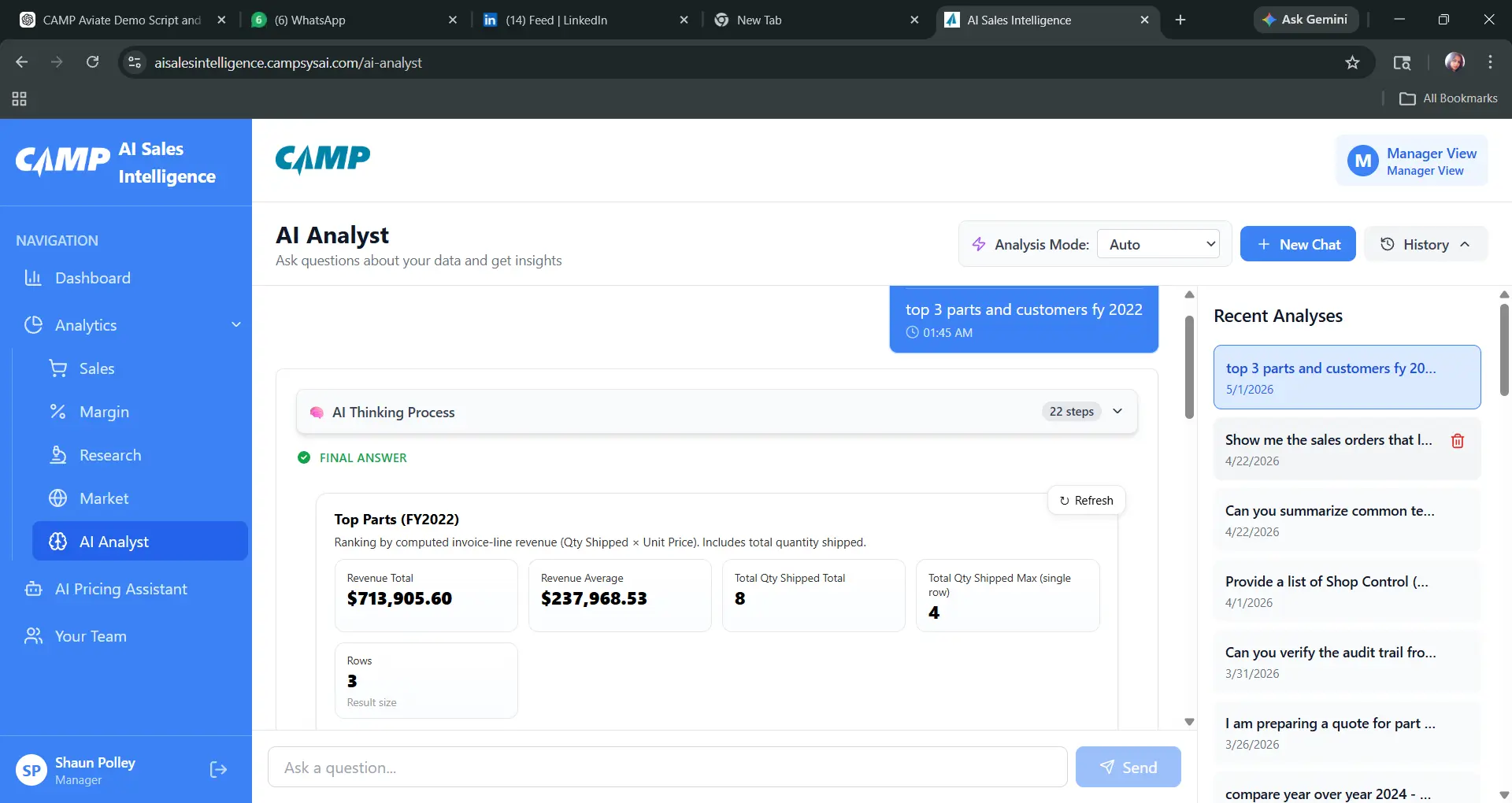Open the 'I am preparing a quote' analysis
1512x803 pixels.
[x=1347, y=732]
